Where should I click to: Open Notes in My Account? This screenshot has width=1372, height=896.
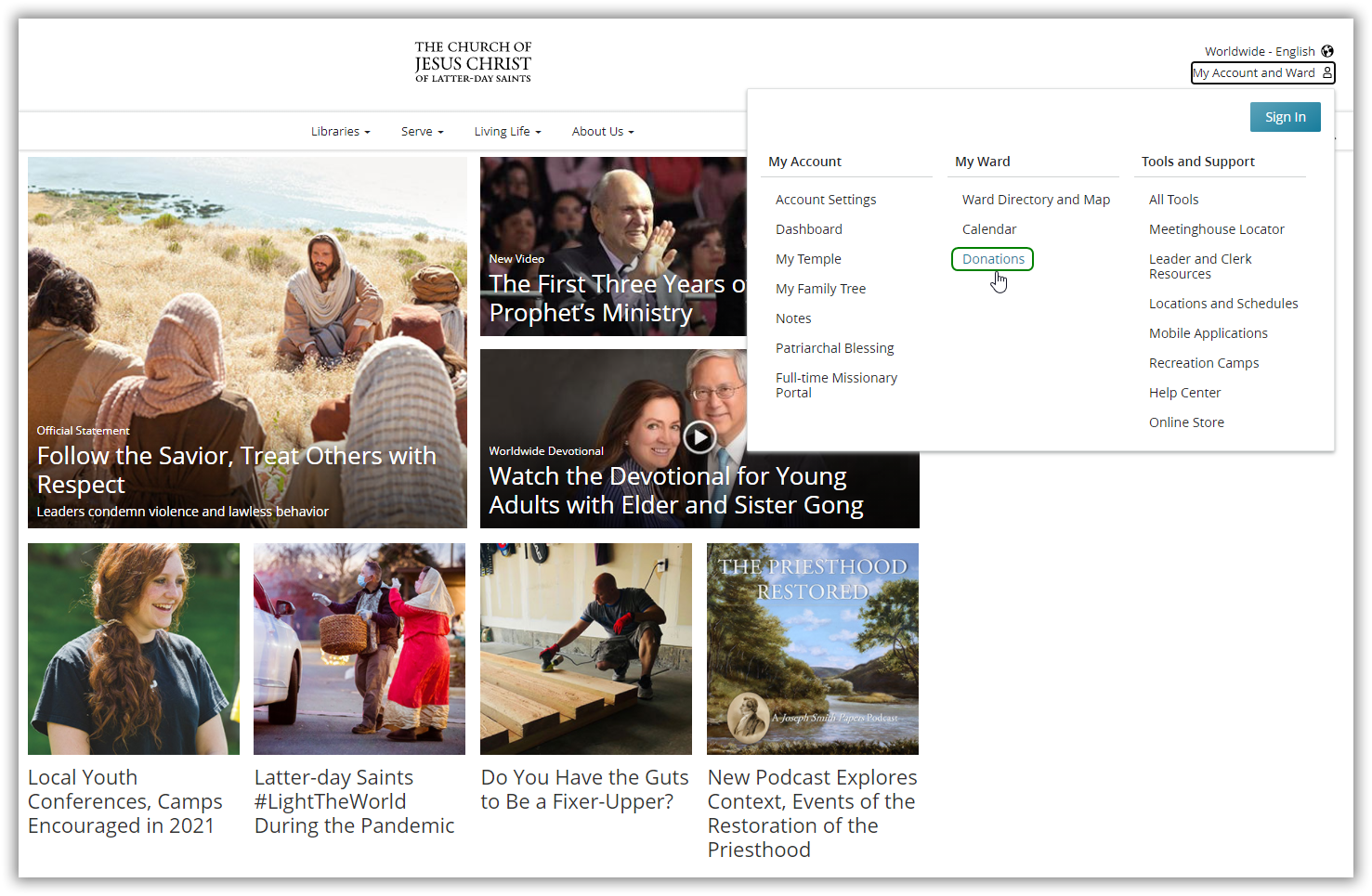pyautogui.click(x=793, y=318)
